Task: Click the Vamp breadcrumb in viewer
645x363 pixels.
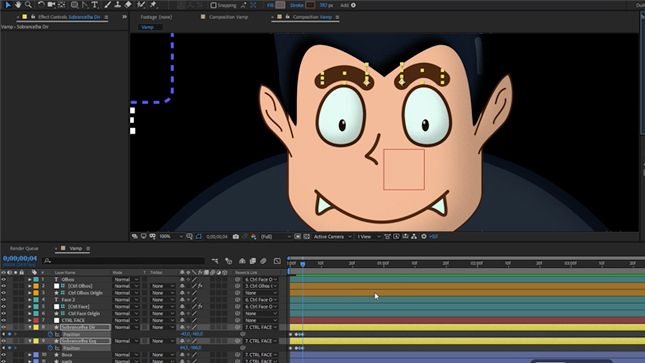Action: [x=147, y=27]
